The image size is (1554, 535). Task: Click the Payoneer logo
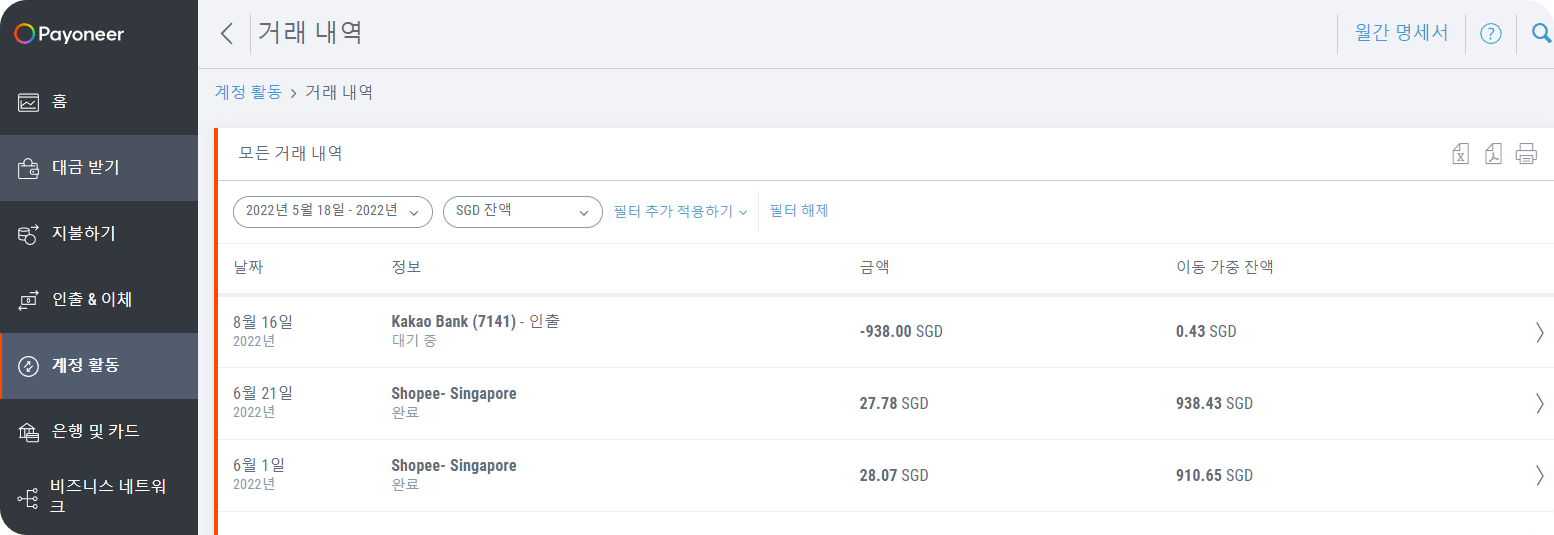click(69, 34)
